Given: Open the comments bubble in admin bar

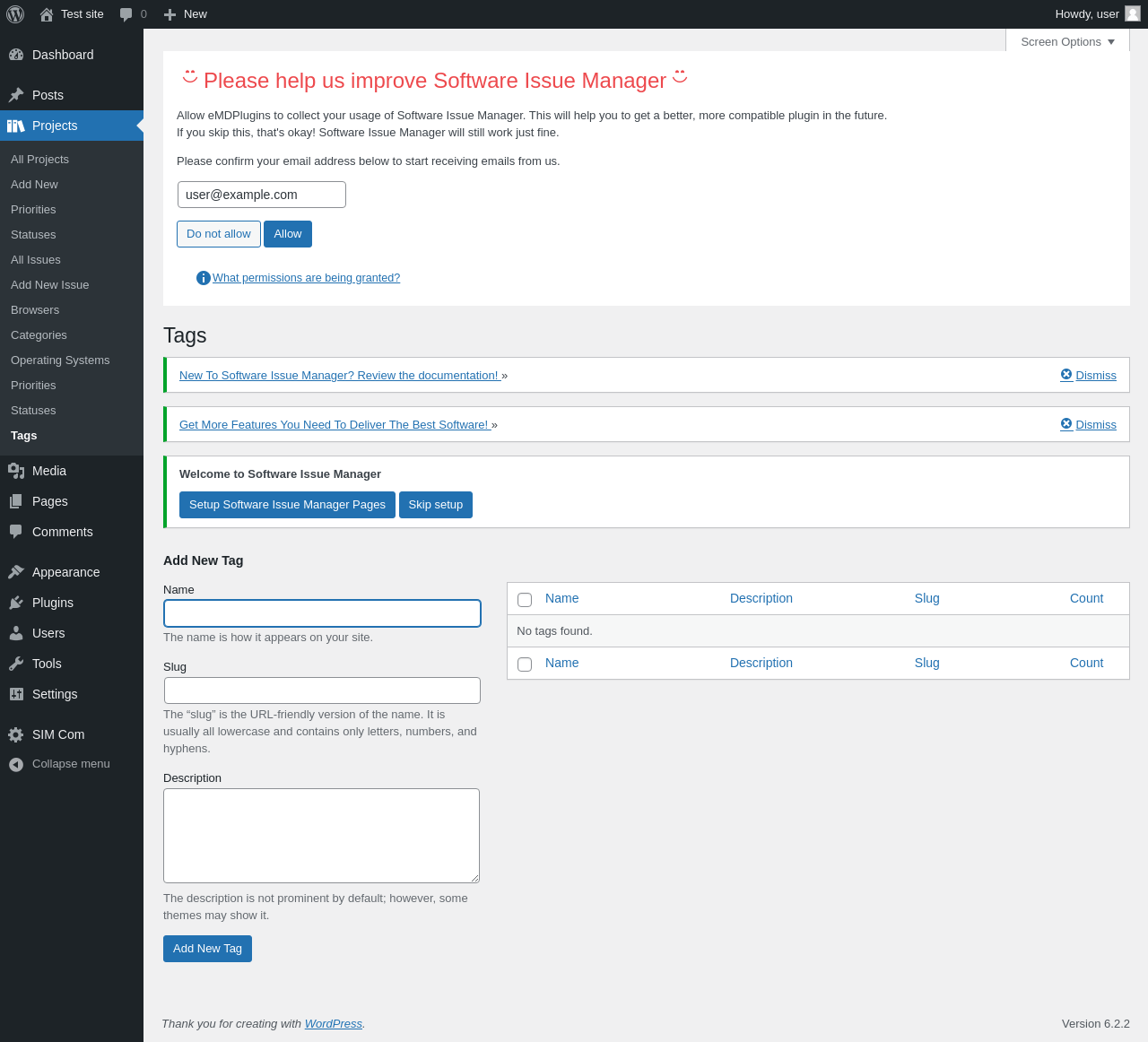Looking at the screenshot, I should [x=126, y=14].
